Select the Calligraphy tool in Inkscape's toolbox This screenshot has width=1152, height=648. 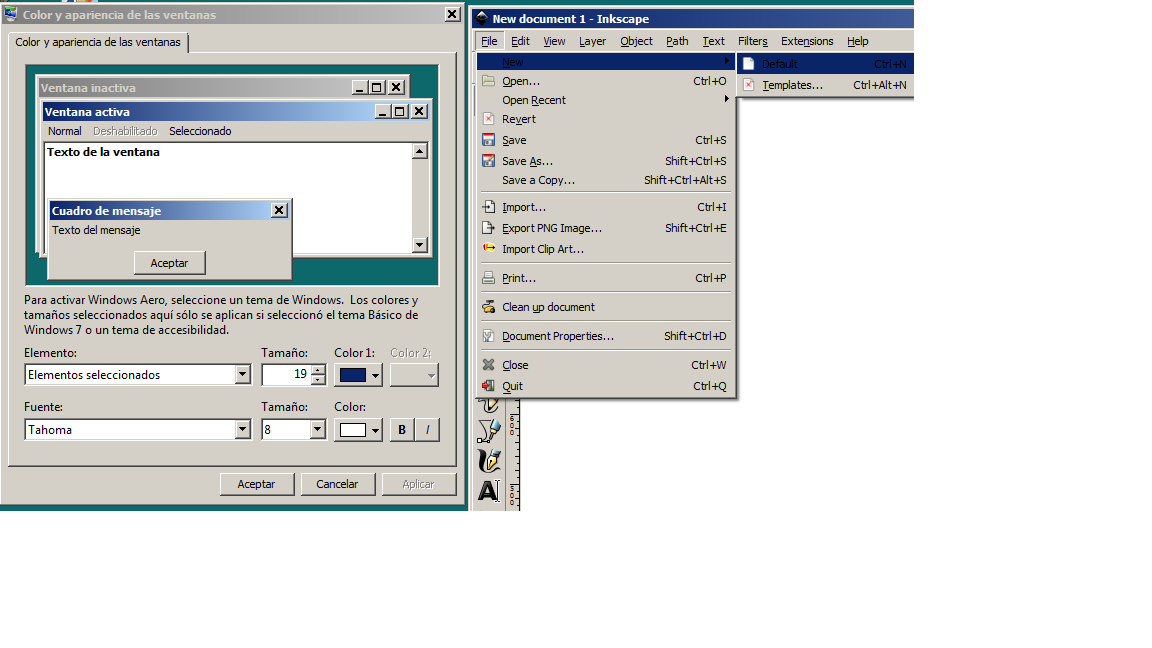pos(490,461)
